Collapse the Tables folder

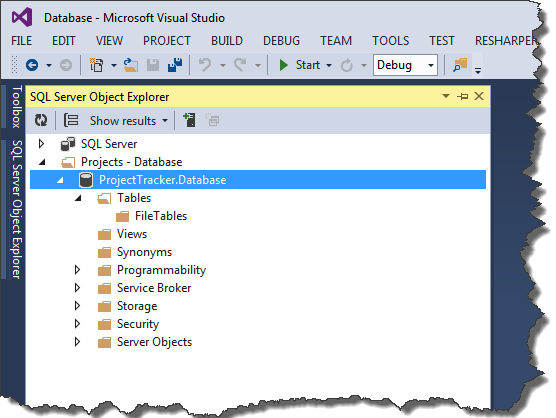[x=78, y=198]
